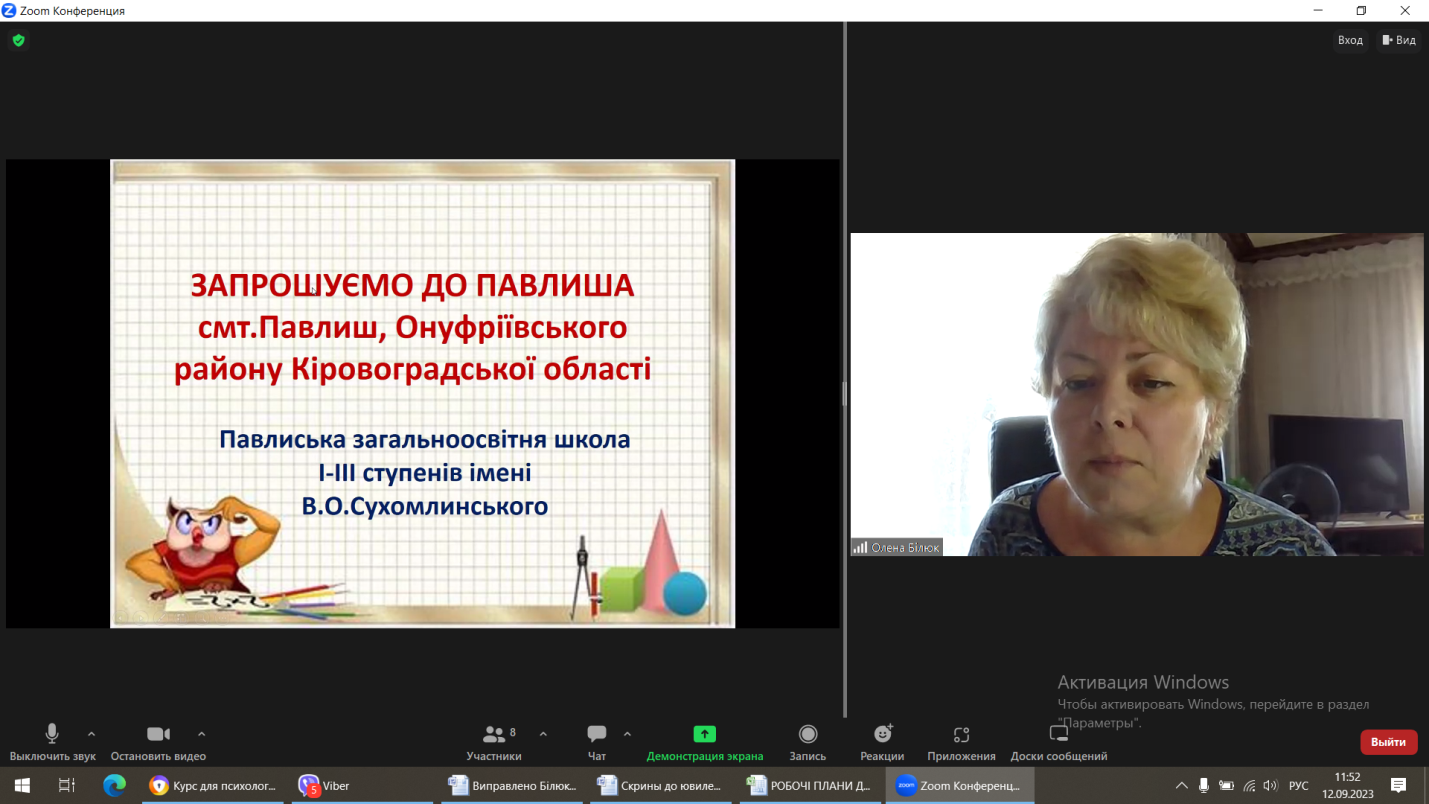Screen dimensions: 1429x804
Task: Open Whiteboards (Доски сообщений)
Action: [1058, 742]
